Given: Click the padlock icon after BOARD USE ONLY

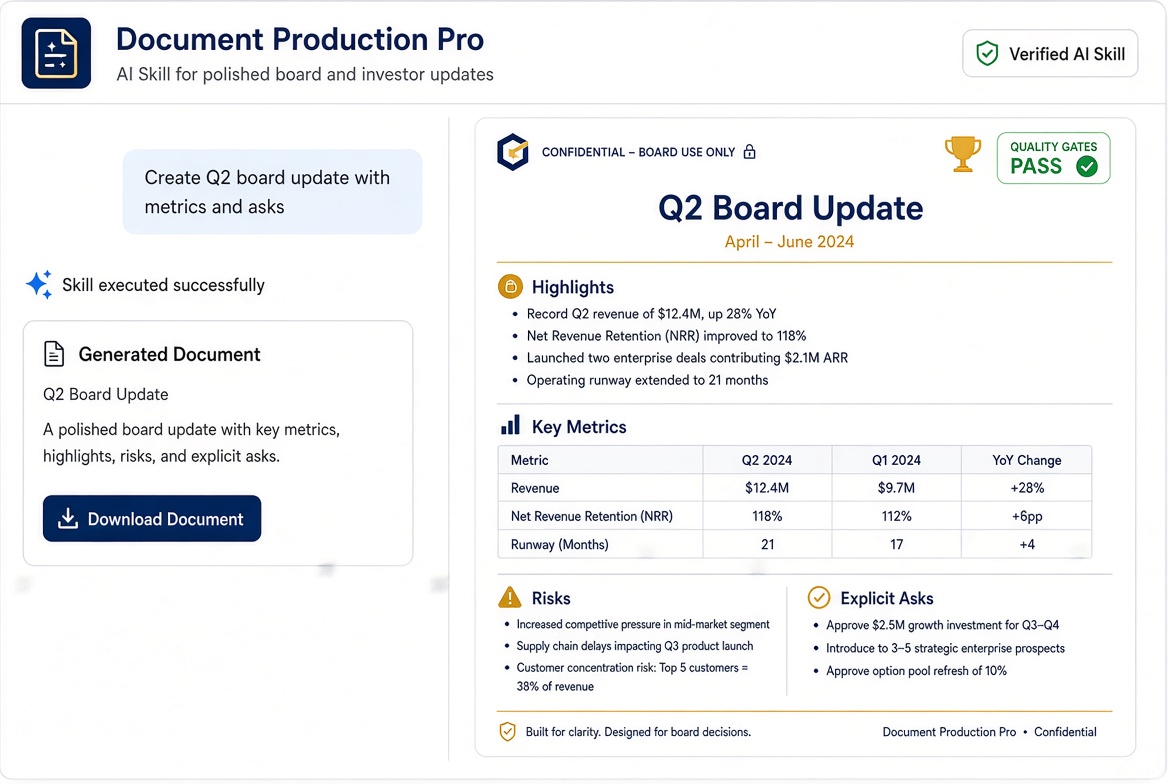Looking at the screenshot, I should point(749,152).
